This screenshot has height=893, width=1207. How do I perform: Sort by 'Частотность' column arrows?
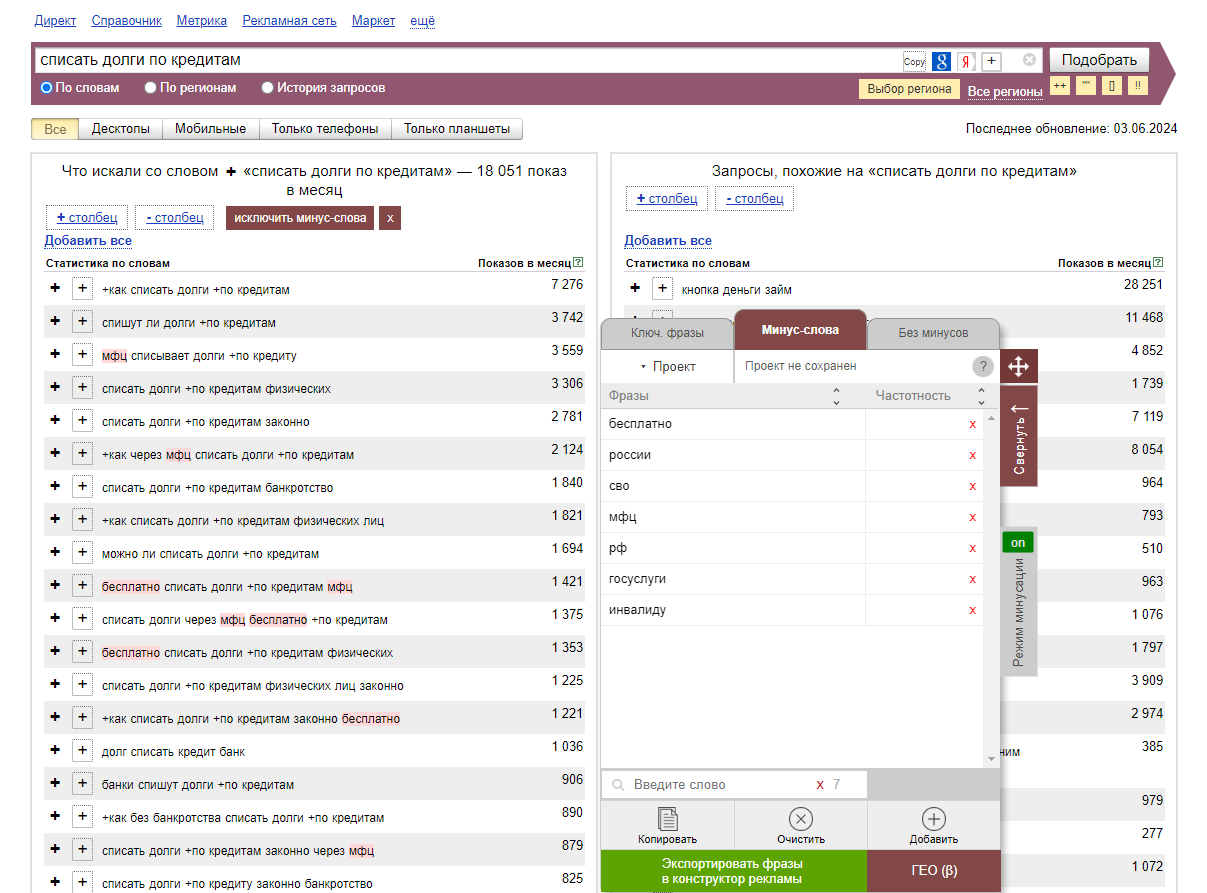[x=981, y=396]
